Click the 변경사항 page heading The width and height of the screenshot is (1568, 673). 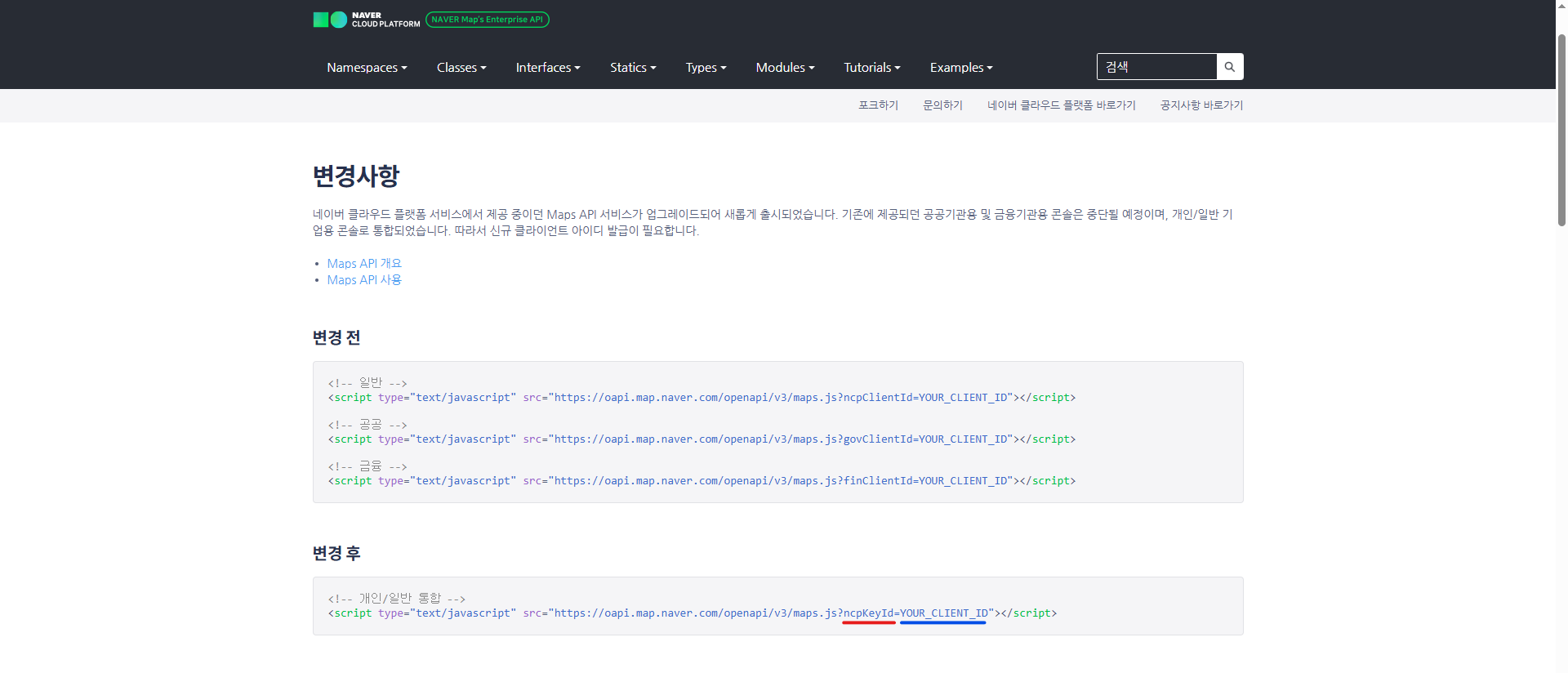click(x=356, y=176)
